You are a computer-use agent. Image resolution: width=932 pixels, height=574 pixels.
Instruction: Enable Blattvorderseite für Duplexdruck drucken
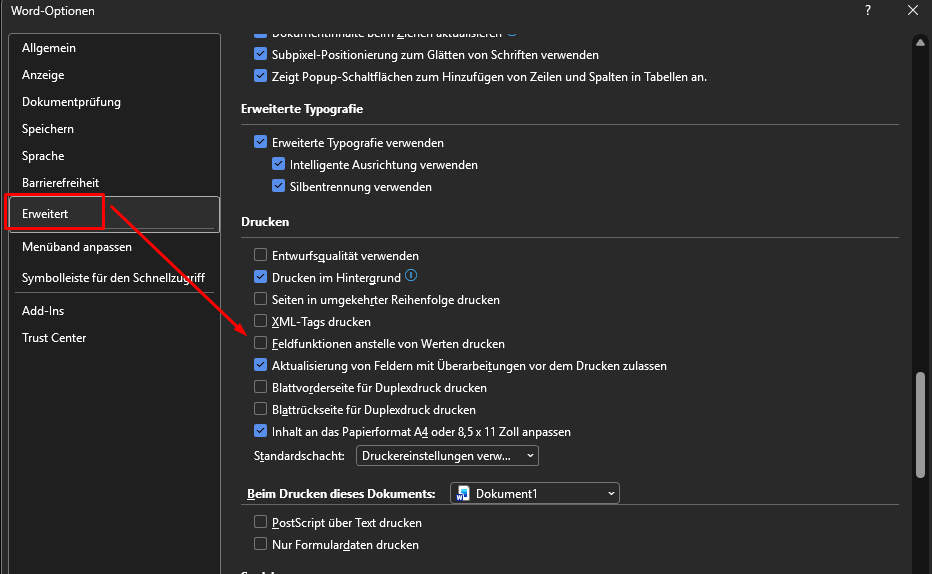coord(260,387)
